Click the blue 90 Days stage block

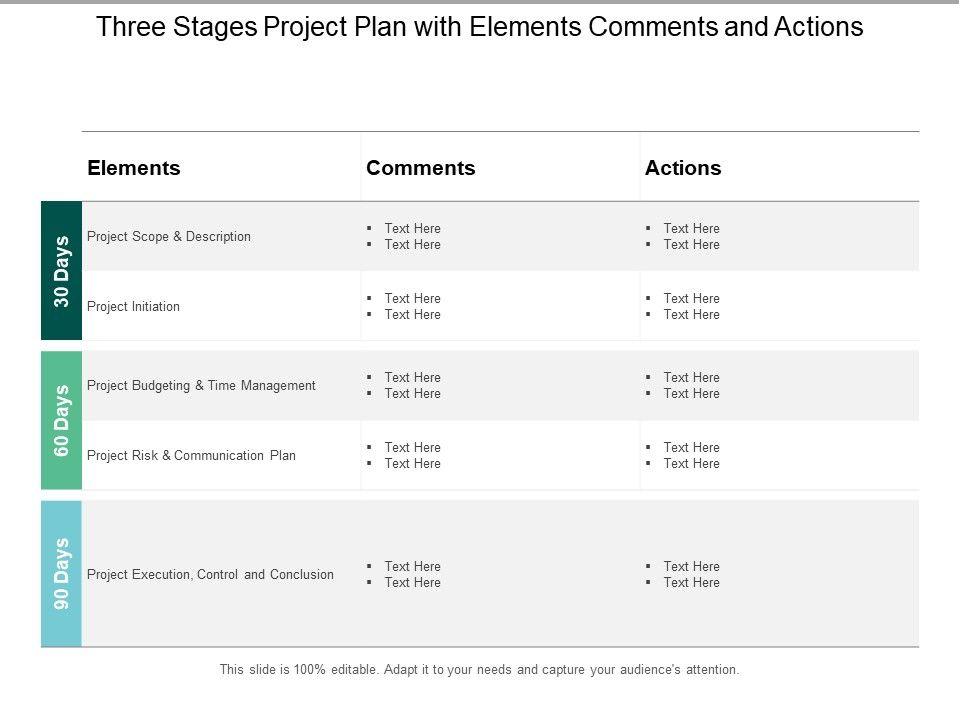tap(62, 574)
